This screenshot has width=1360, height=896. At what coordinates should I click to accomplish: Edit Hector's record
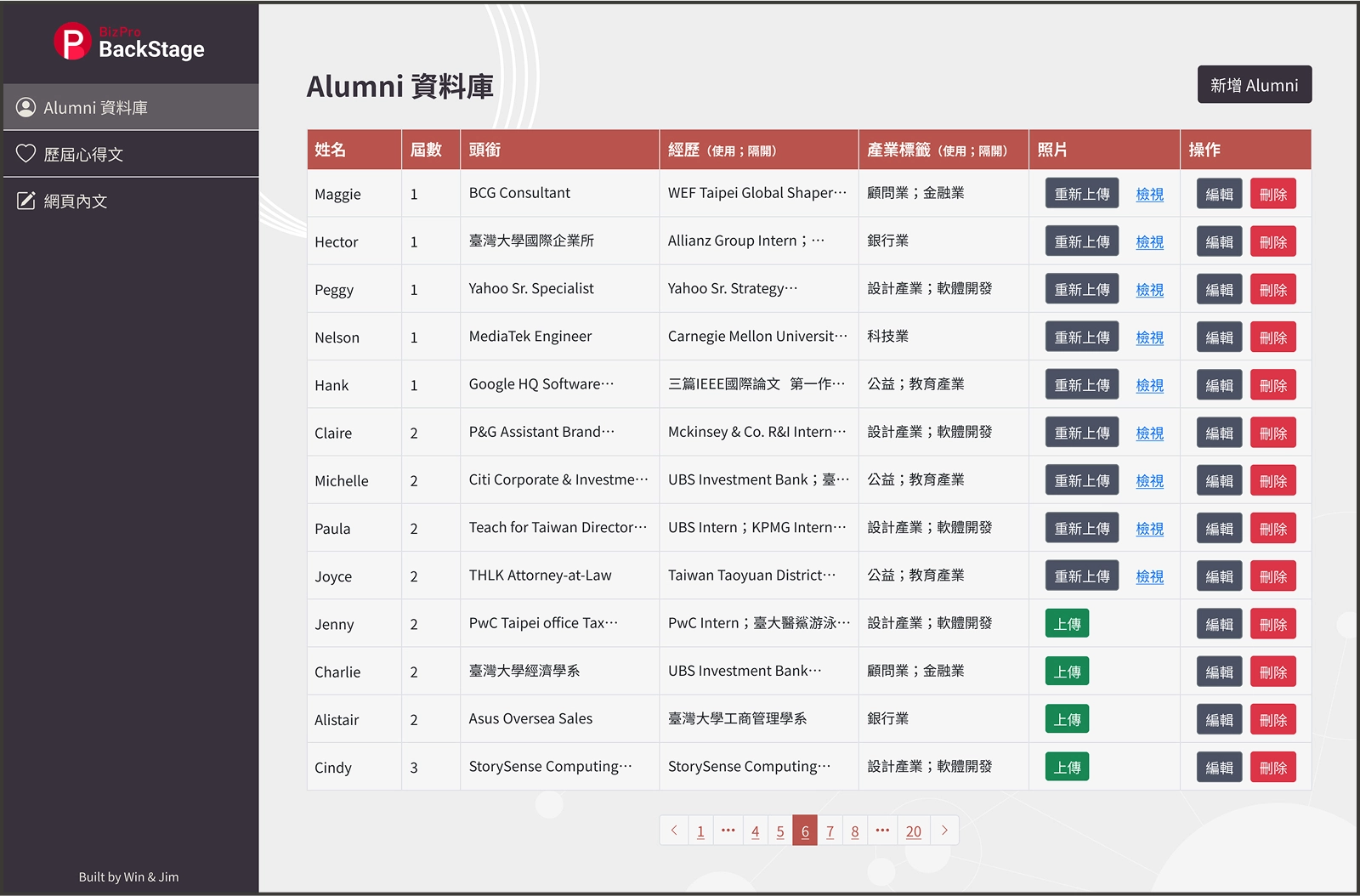tap(1220, 241)
